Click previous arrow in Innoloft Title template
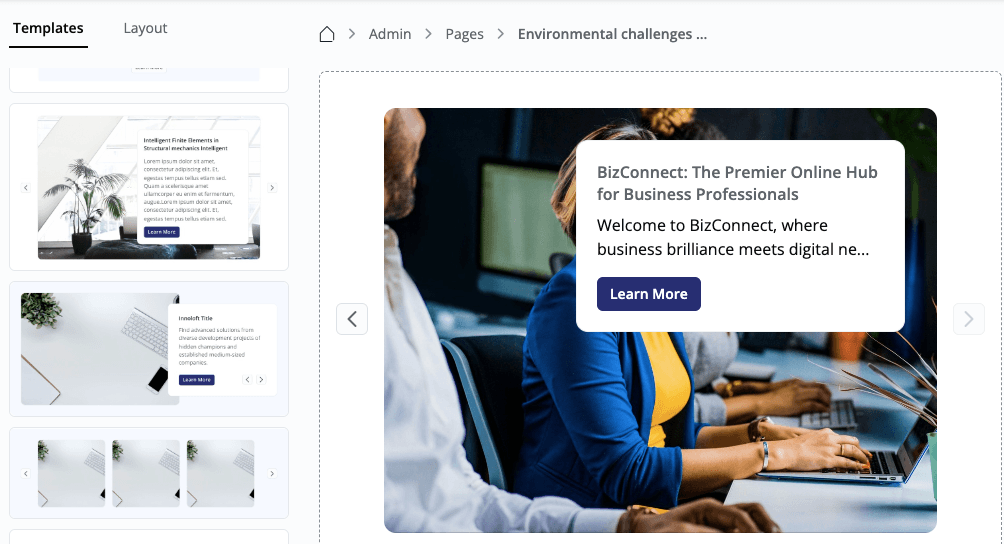 point(248,380)
